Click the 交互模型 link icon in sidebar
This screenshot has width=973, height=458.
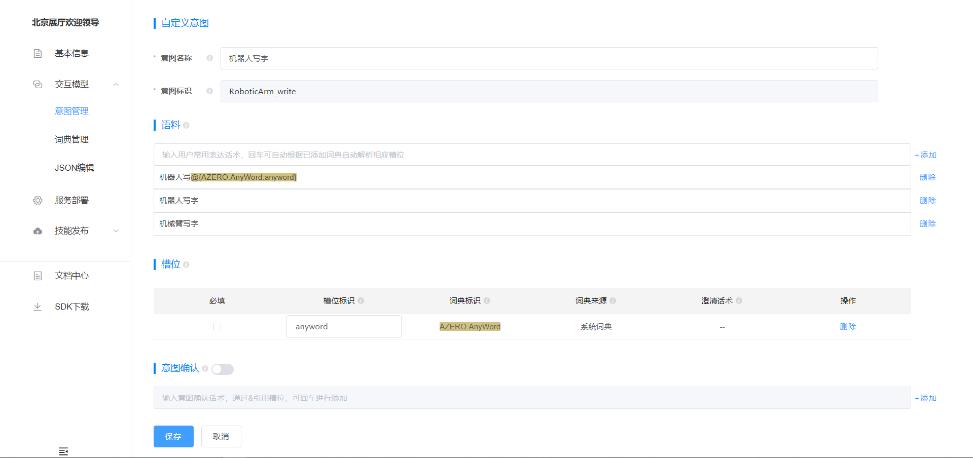pyautogui.click(x=37, y=84)
